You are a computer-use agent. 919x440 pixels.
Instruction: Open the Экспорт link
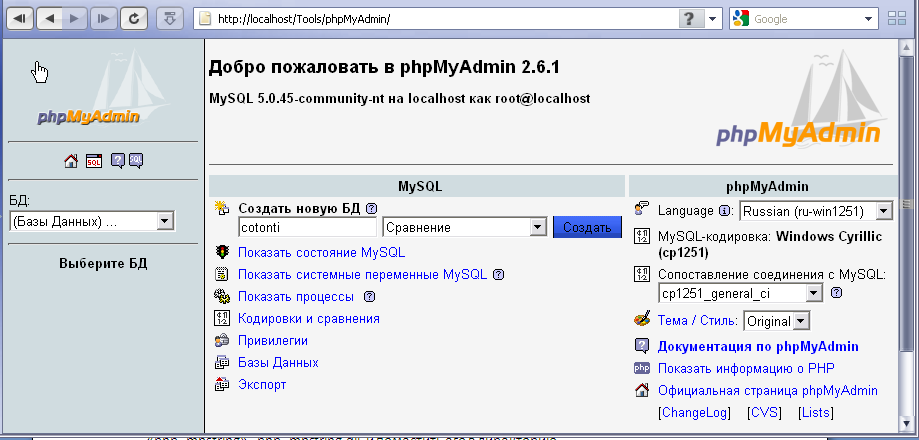262,384
